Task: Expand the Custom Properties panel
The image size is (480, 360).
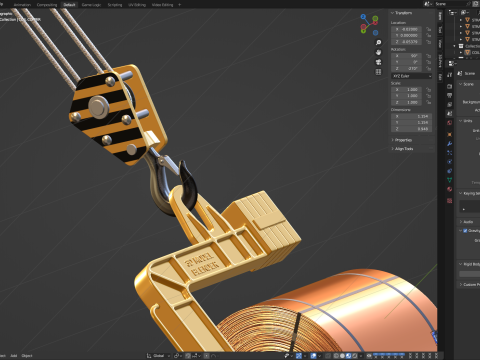Action: [461, 284]
